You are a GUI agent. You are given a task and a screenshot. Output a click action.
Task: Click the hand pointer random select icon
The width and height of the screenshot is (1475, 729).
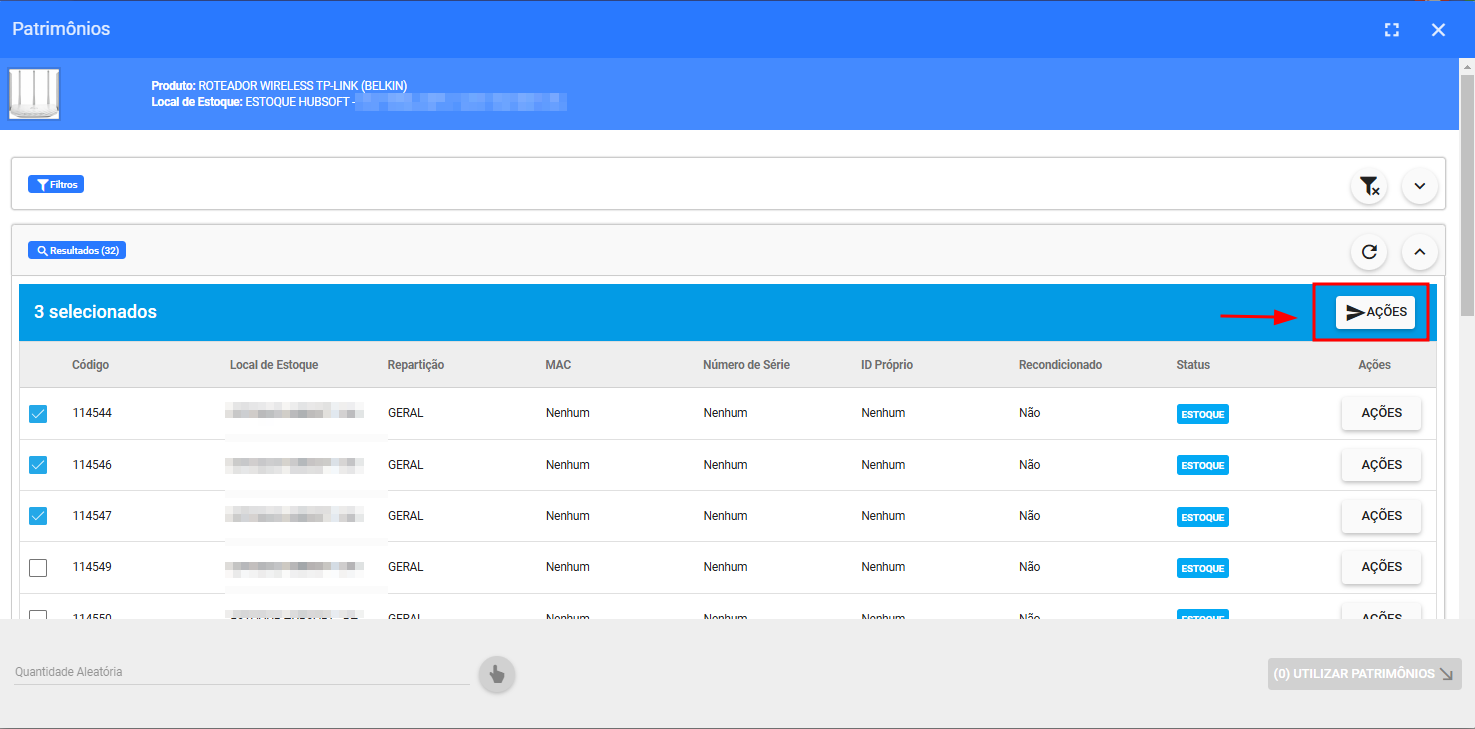497,675
